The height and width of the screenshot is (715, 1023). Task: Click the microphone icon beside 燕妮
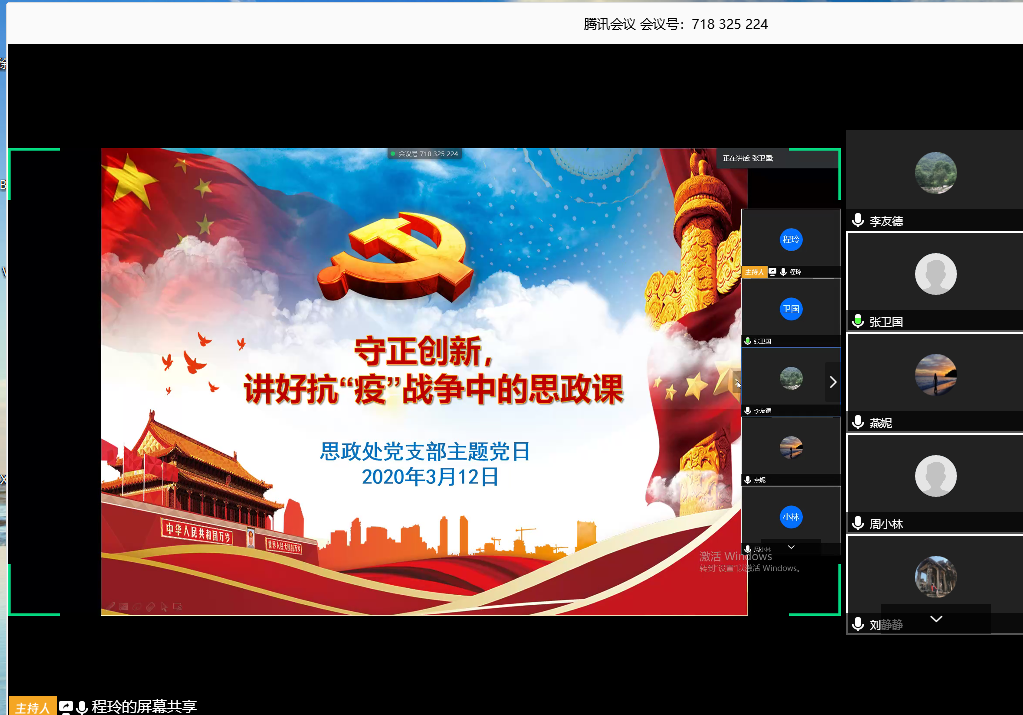[857, 423]
